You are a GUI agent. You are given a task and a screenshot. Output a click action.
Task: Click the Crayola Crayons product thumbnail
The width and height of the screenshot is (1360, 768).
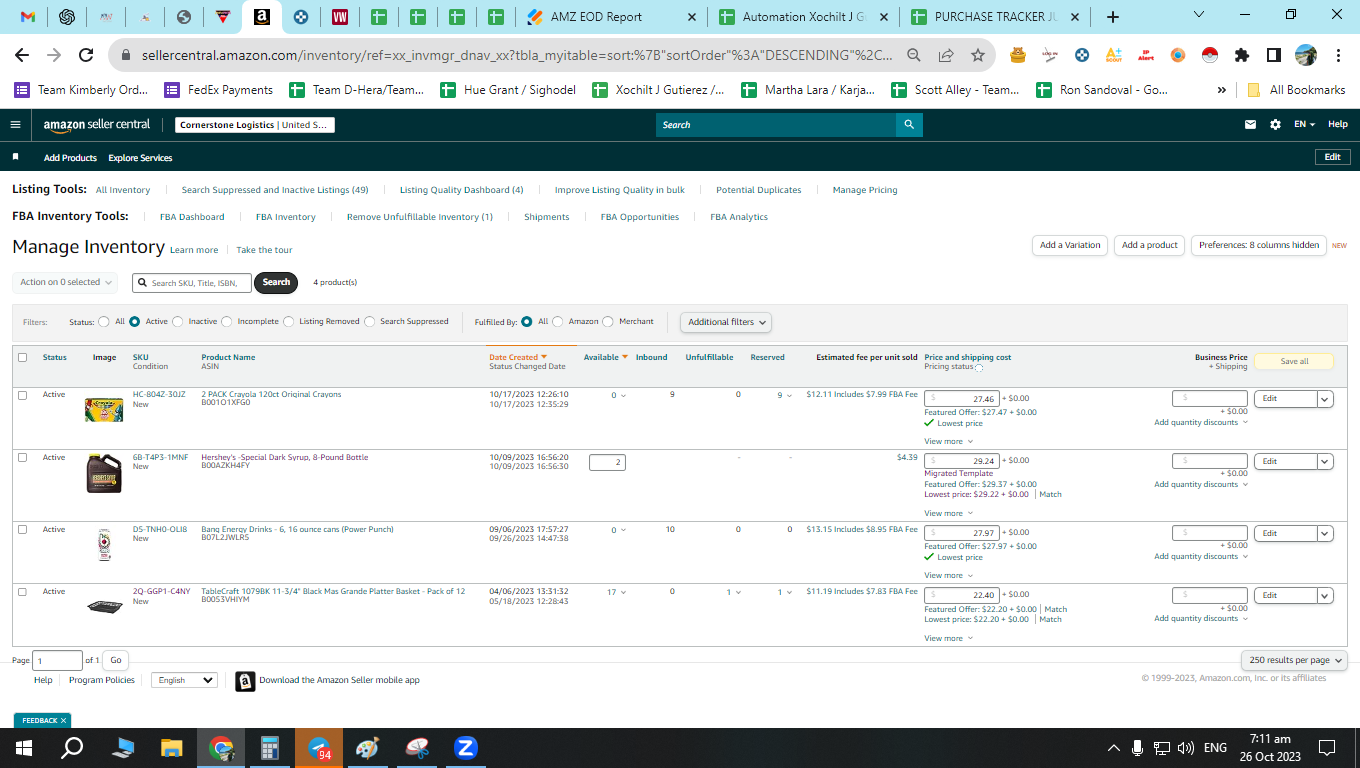[x=104, y=410]
